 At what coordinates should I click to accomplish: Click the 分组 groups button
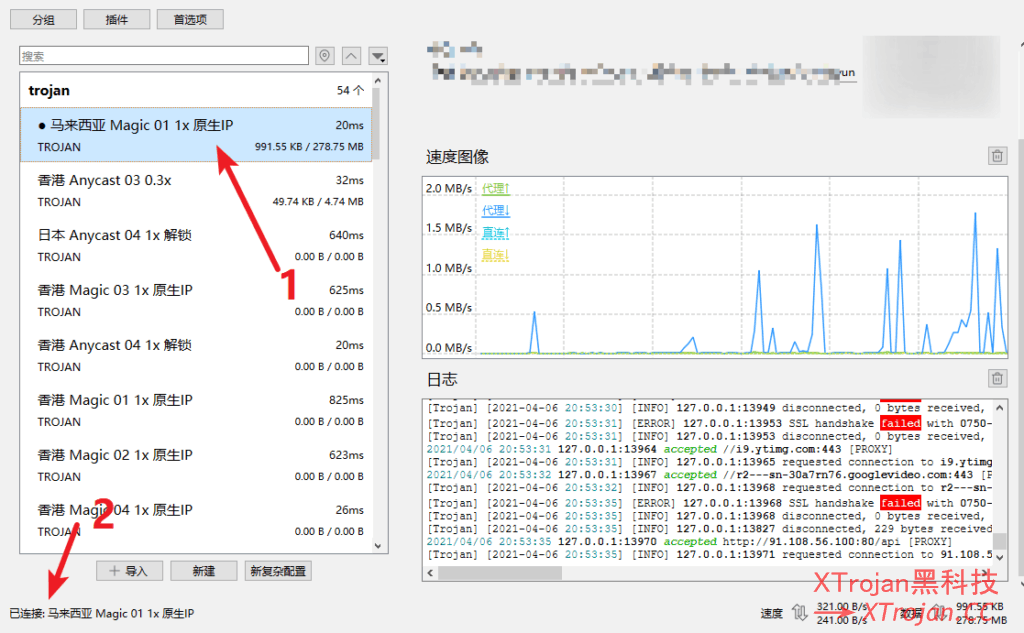[x=43, y=18]
